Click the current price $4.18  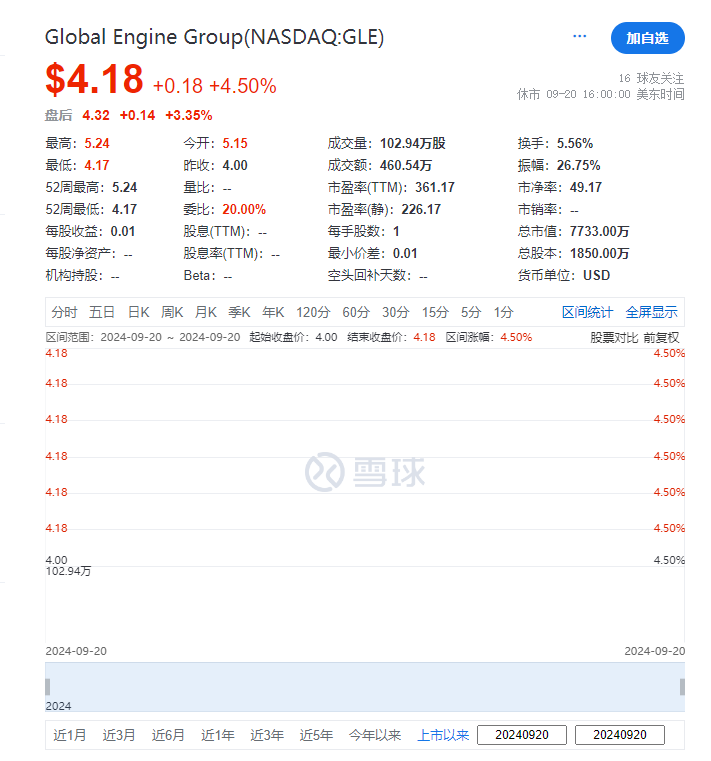click(x=94, y=79)
